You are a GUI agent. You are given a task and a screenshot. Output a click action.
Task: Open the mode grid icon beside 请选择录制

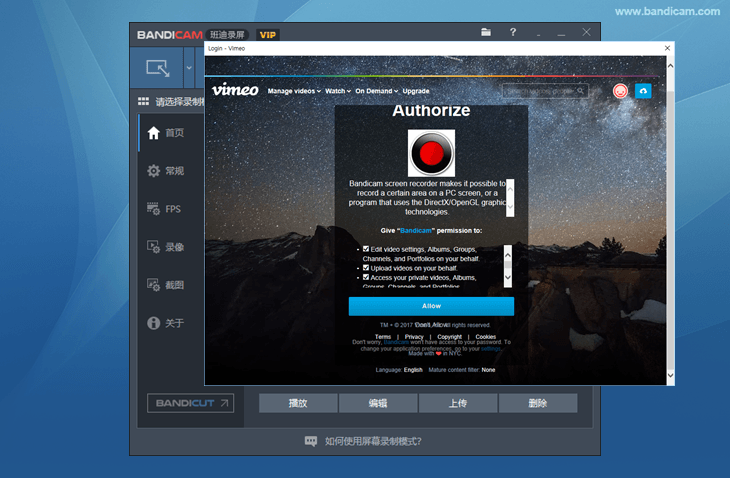tap(143, 101)
